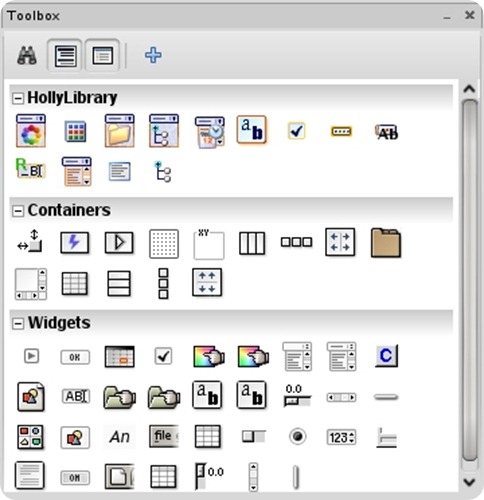This screenshot has height=500, width=484.
Task: Select the Arrow widget icon
Action: click(31, 356)
